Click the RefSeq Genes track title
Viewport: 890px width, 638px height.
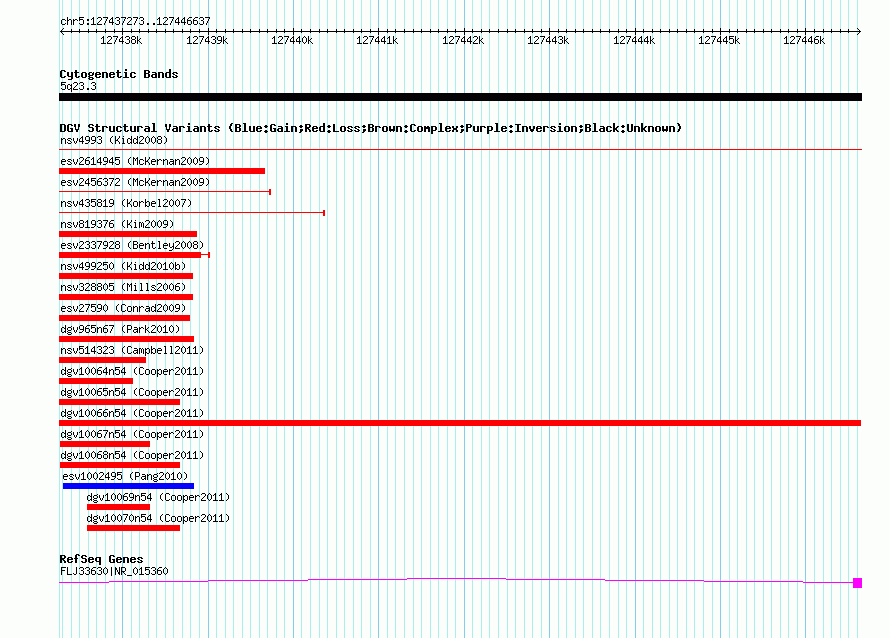click(x=101, y=559)
